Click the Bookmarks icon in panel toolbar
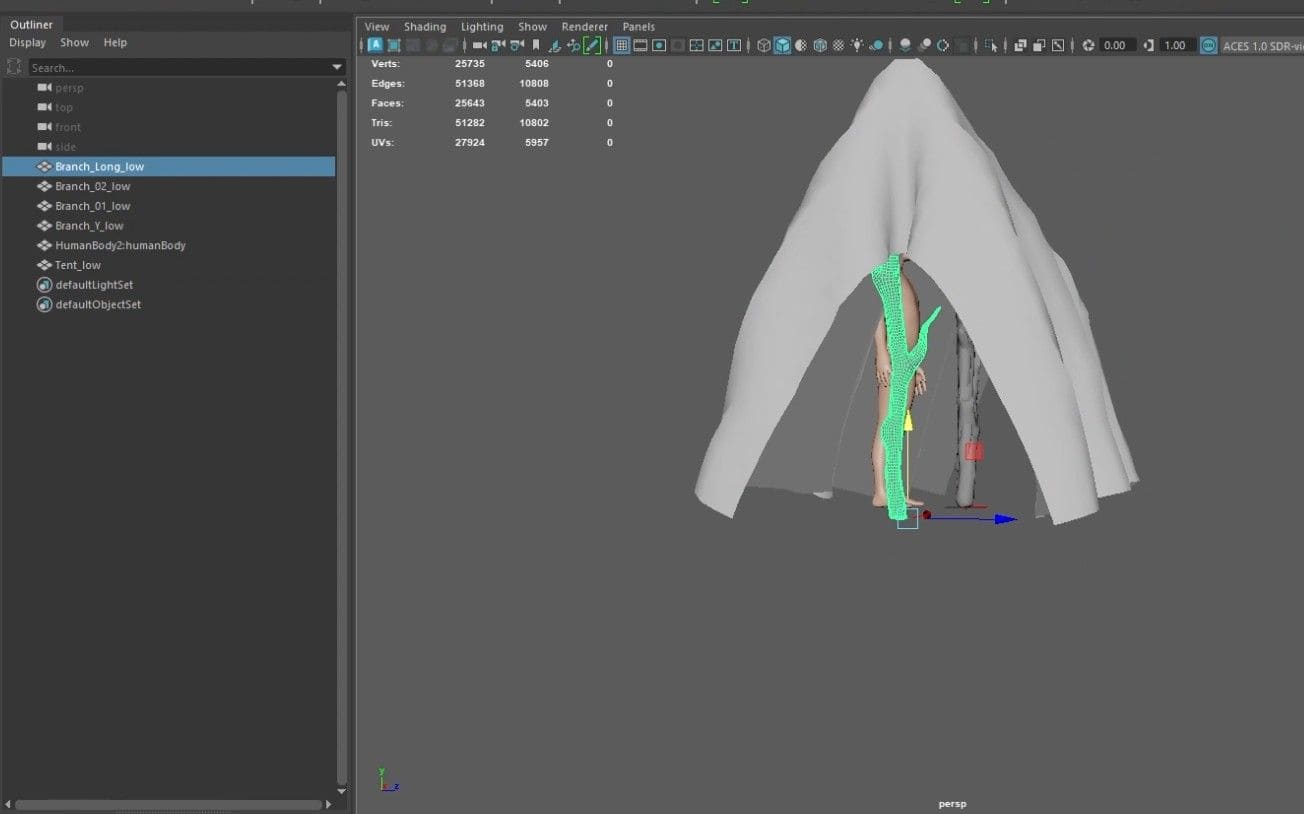This screenshot has width=1304, height=814. (536, 45)
